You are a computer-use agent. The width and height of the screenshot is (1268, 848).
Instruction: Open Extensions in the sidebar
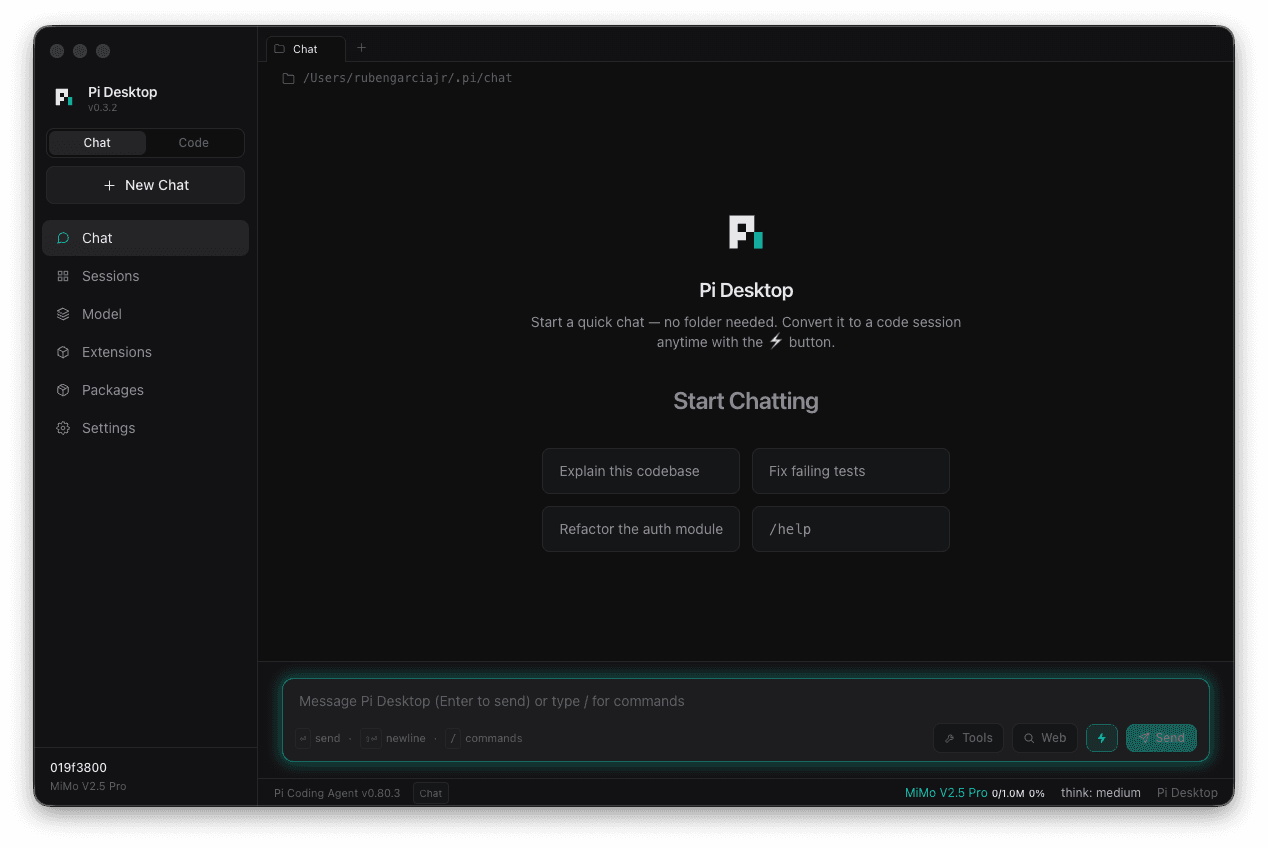[145, 352]
